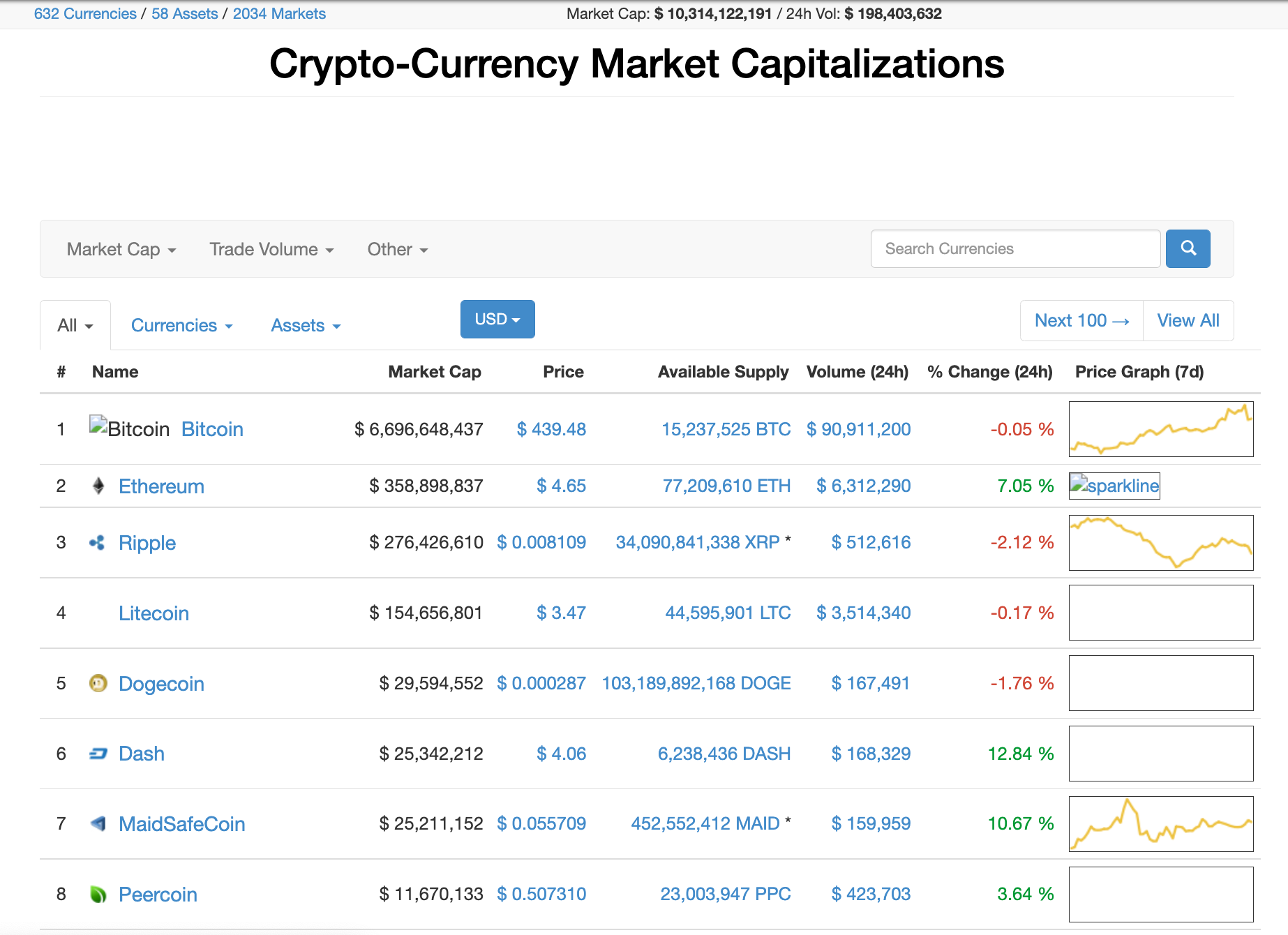
Task: Click Litecoin price $ 3.47
Action: coord(561,613)
